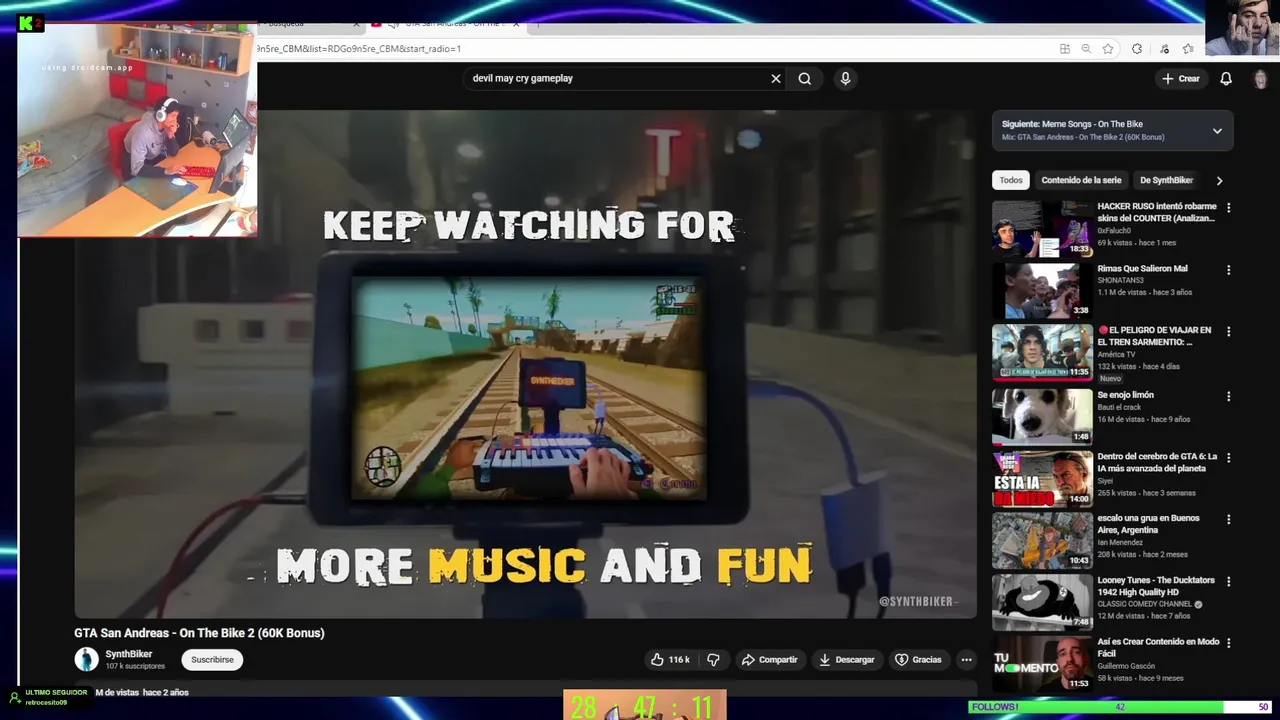Screen dimensions: 1280x720
Task: Open browser extensions puzzle icon
Action: pyautogui.click(x=1137, y=48)
